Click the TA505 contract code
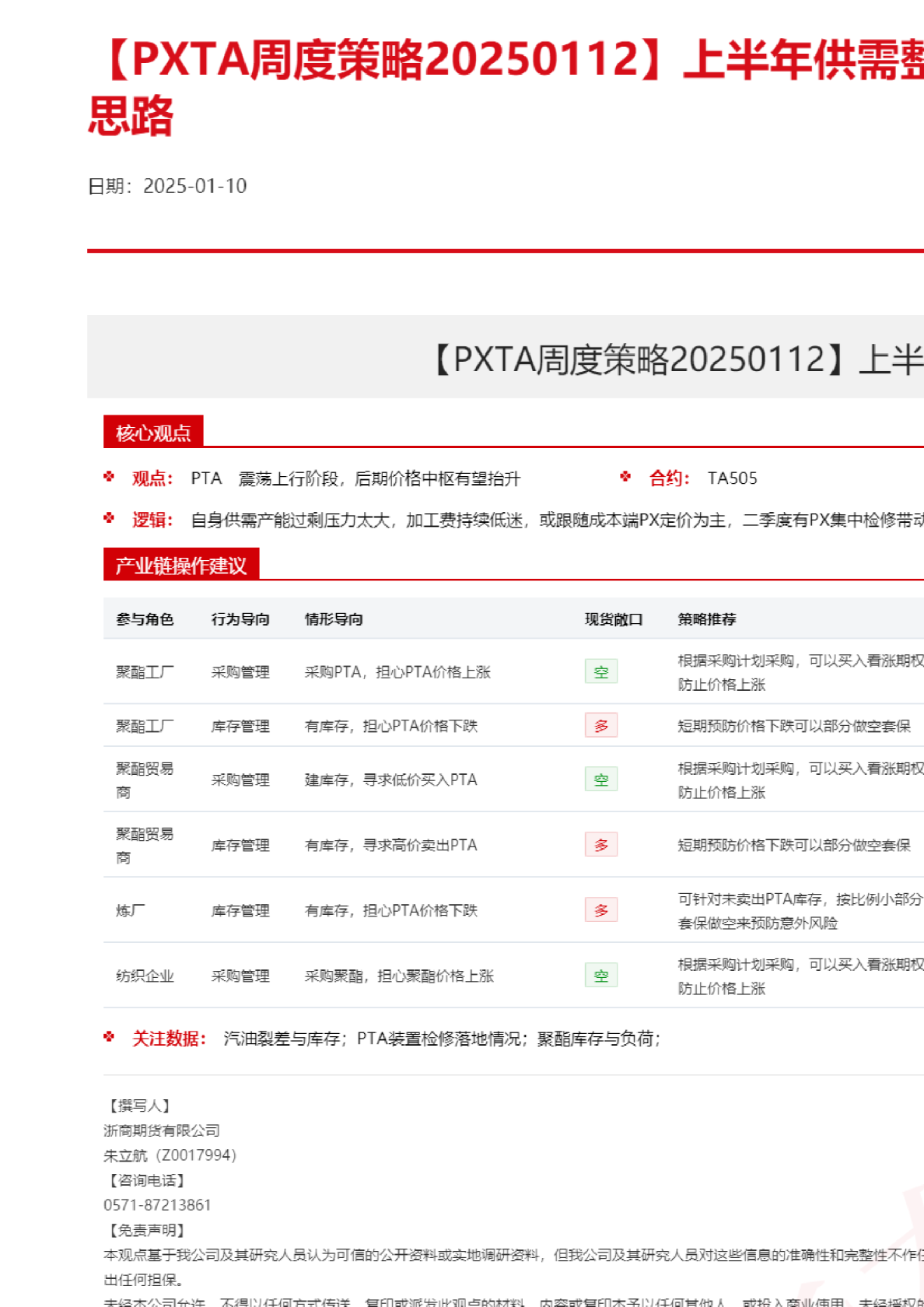The height and width of the screenshot is (1307, 924). pyautogui.click(x=732, y=478)
